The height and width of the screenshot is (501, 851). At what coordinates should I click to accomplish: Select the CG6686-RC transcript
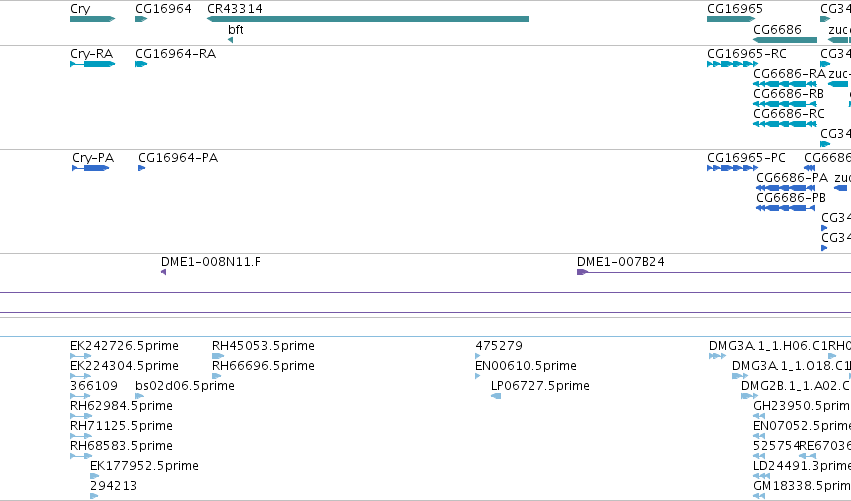click(785, 124)
